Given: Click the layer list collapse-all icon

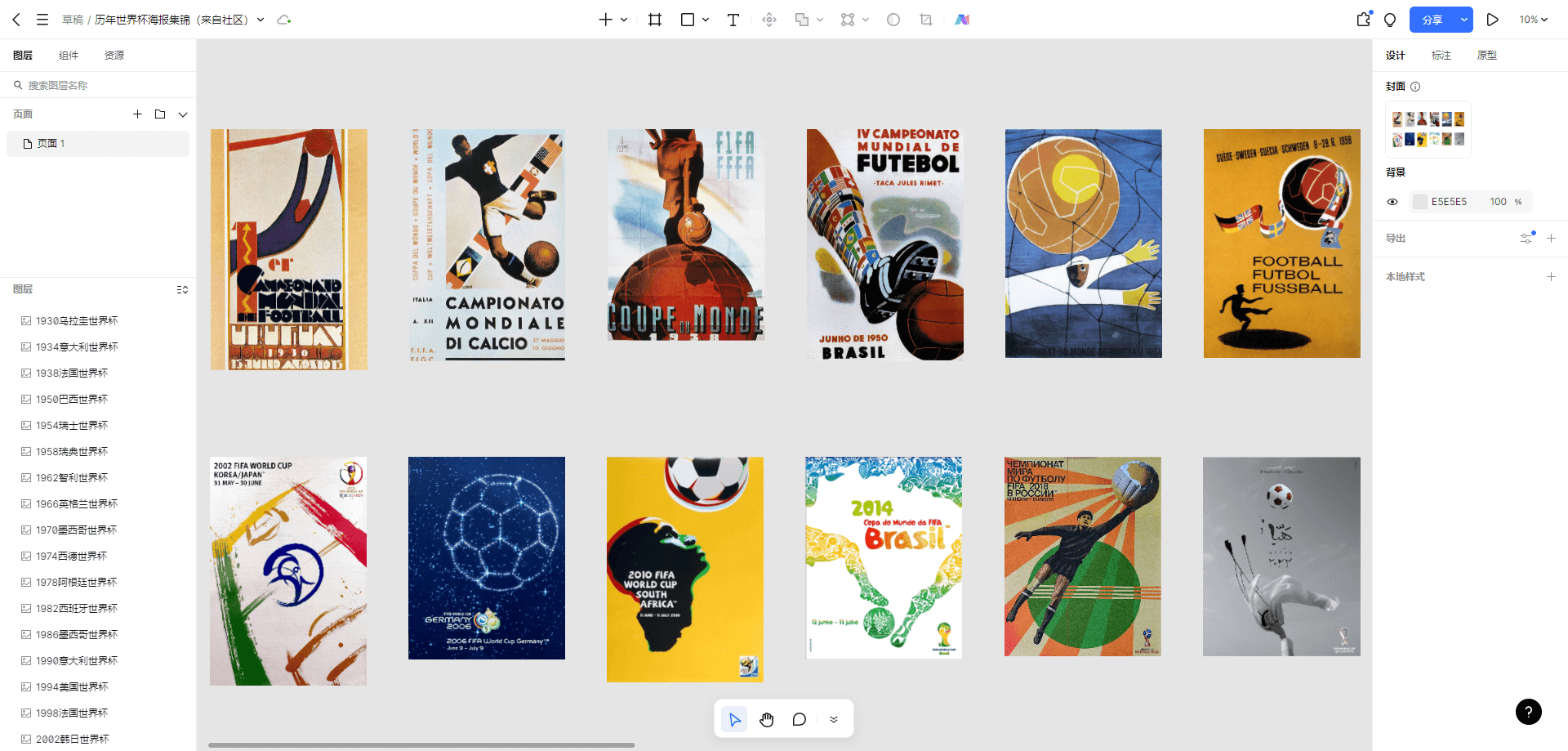Looking at the screenshot, I should 182,289.
